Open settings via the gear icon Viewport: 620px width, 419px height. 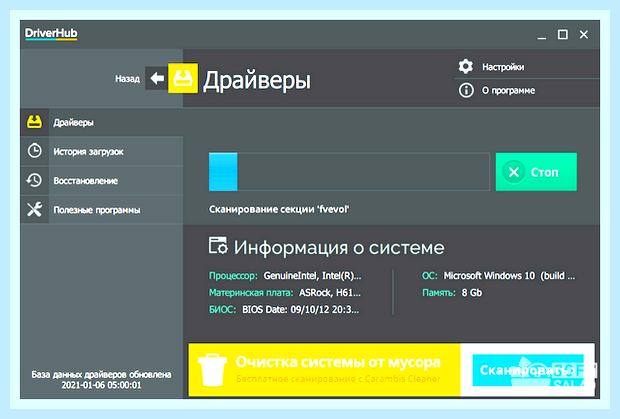(466, 66)
